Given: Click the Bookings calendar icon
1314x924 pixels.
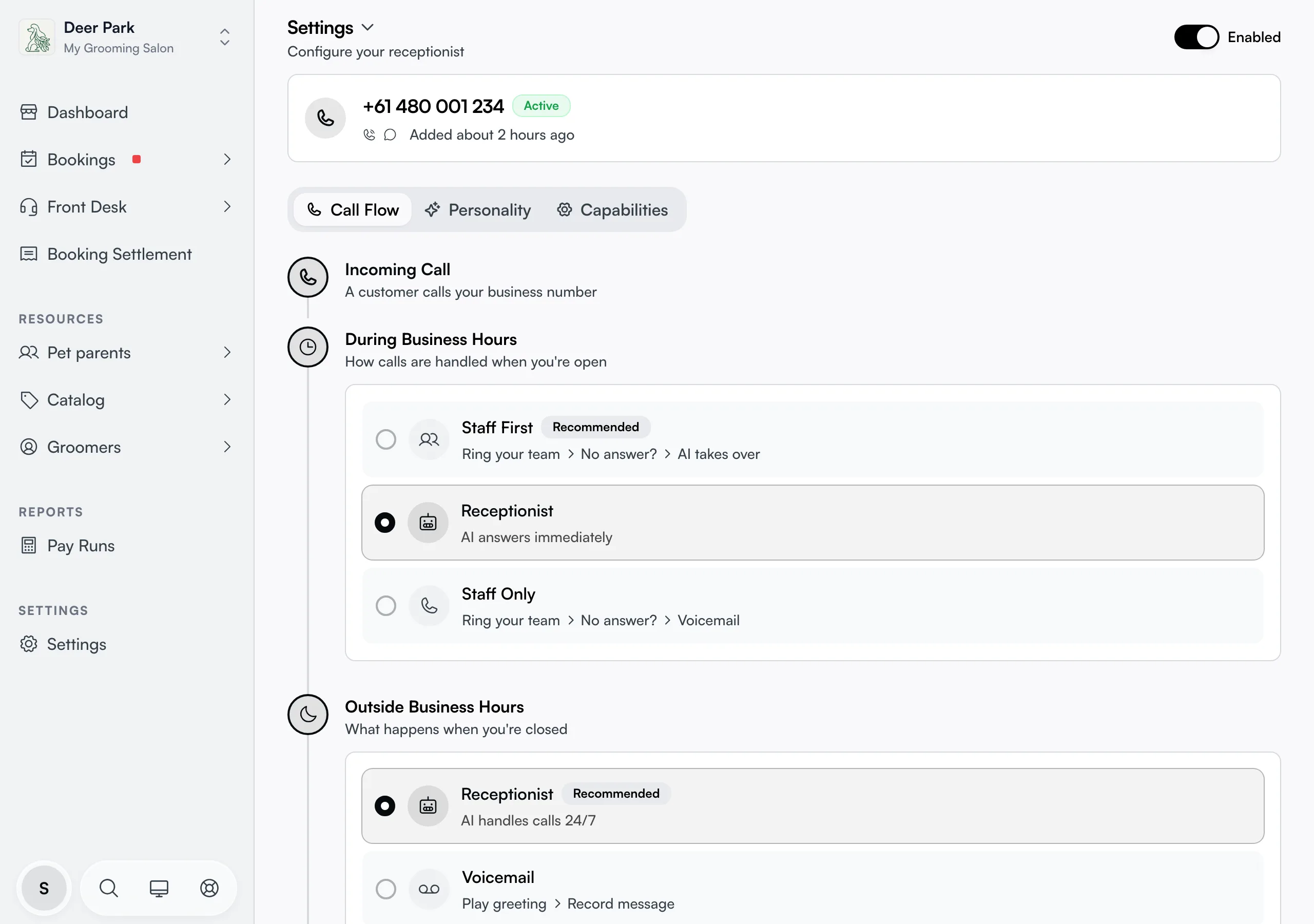Looking at the screenshot, I should point(29,159).
